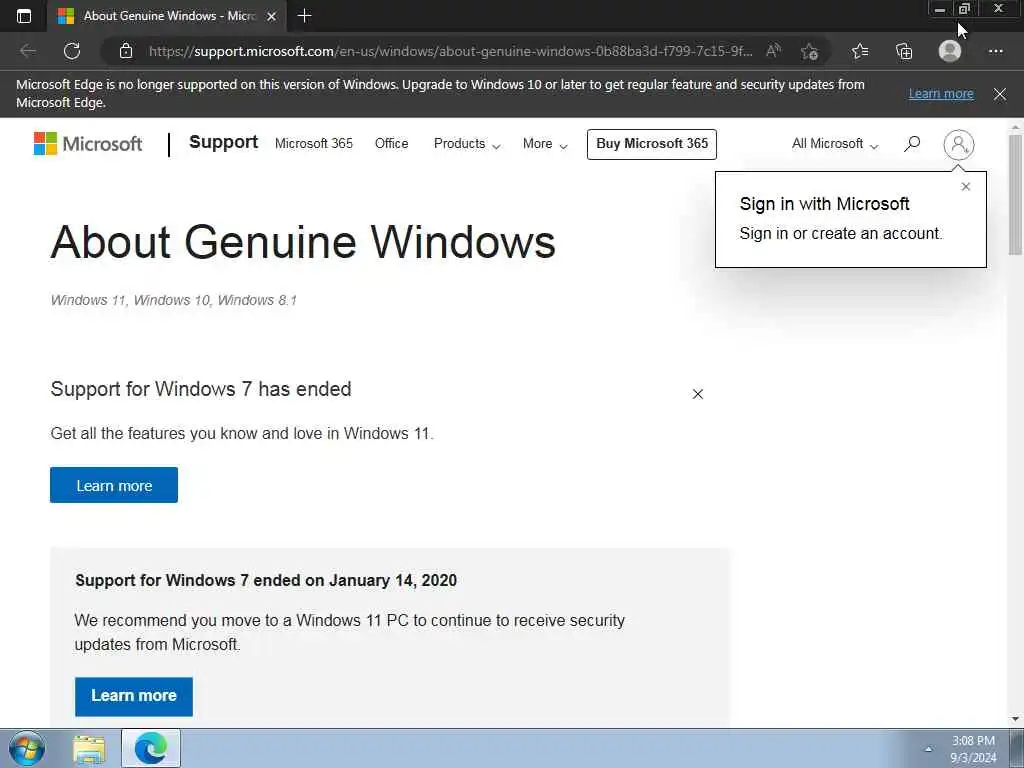Close the Sign in with Microsoft popup

(x=965, y=187)
